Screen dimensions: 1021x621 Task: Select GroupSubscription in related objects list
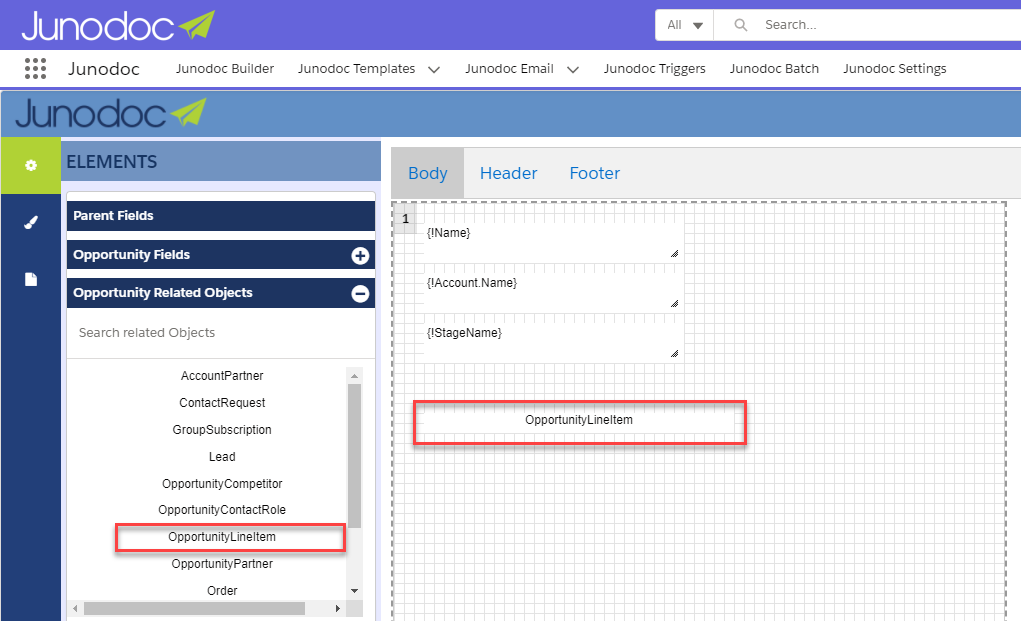[222, 430]
